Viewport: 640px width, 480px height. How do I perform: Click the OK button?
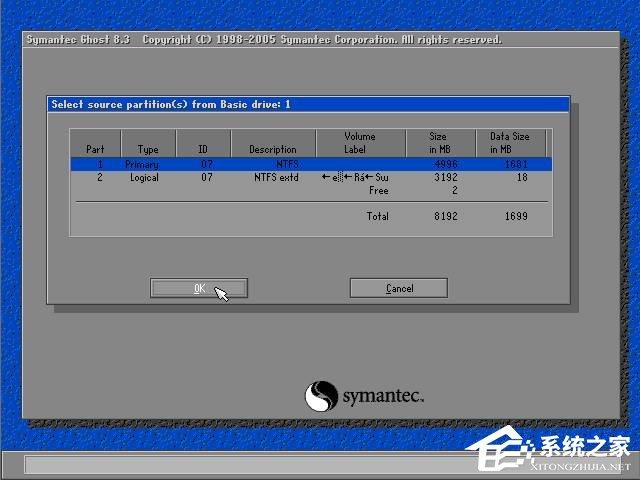199,288
